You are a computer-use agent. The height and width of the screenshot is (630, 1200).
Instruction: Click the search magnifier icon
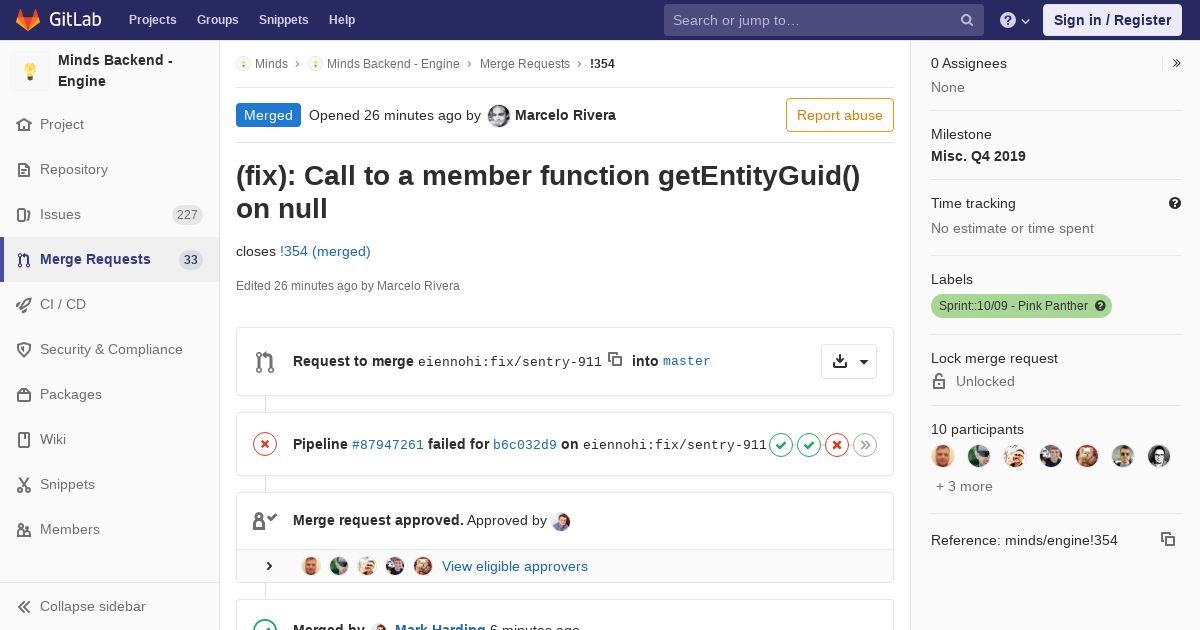point(967,20)
